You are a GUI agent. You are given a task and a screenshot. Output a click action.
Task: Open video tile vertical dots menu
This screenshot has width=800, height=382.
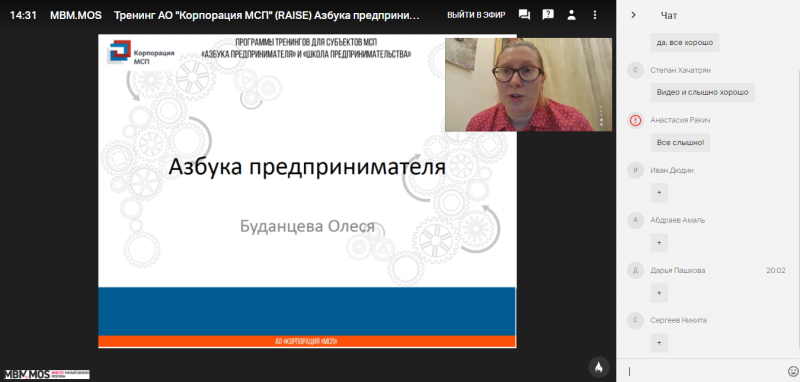[601, 116]
